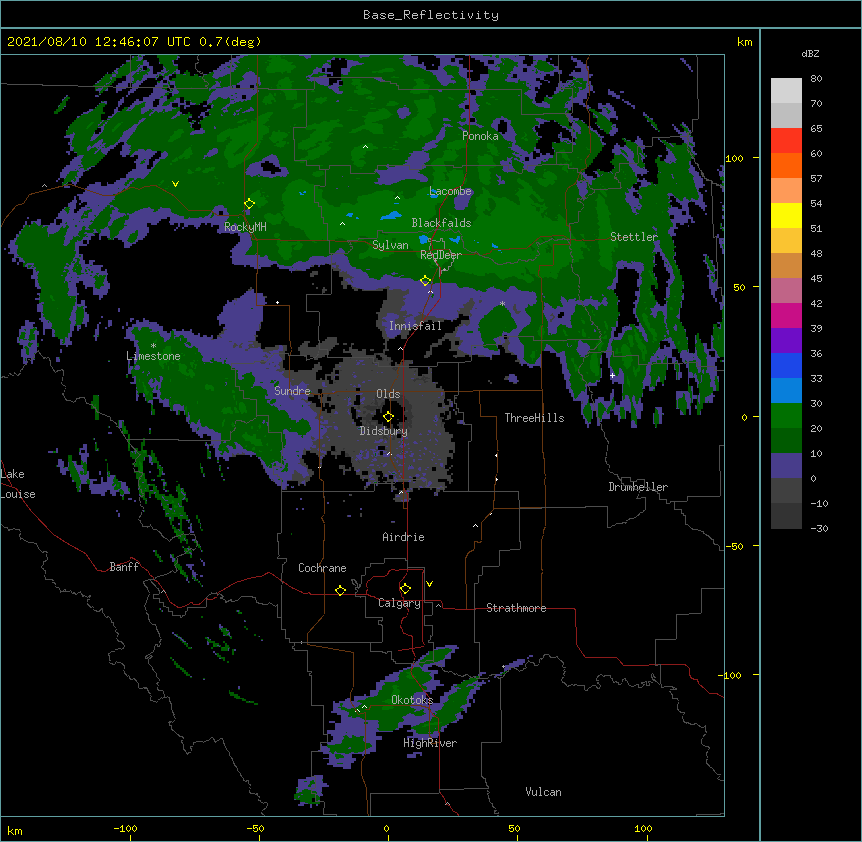The image size is (862, 842).
Task: Pick the dark green 10-20 dBZ legend swatch
Action: coord(786,441)
